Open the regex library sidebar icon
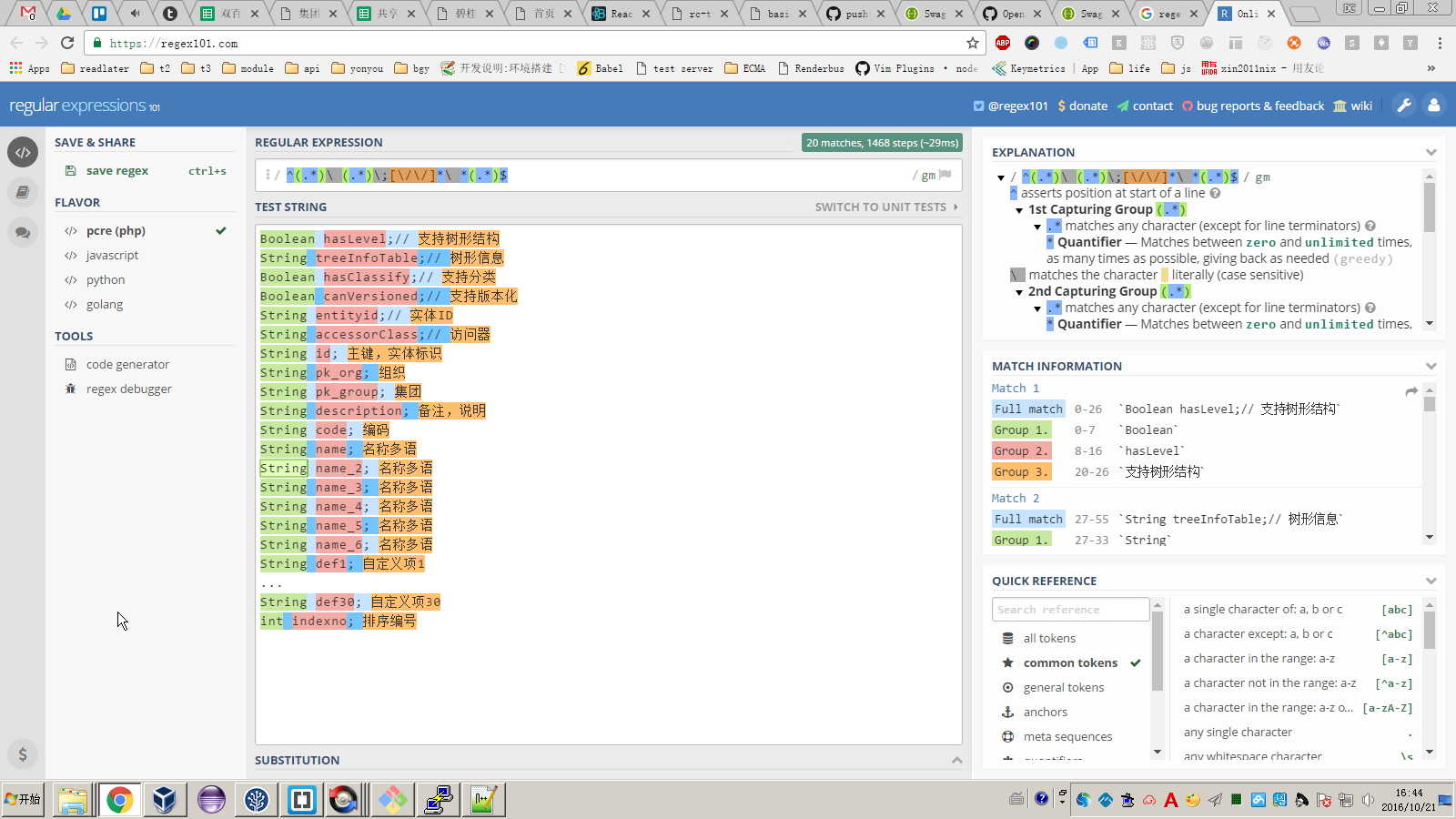Screen dimensions: 1456x819 click(23, 192)
